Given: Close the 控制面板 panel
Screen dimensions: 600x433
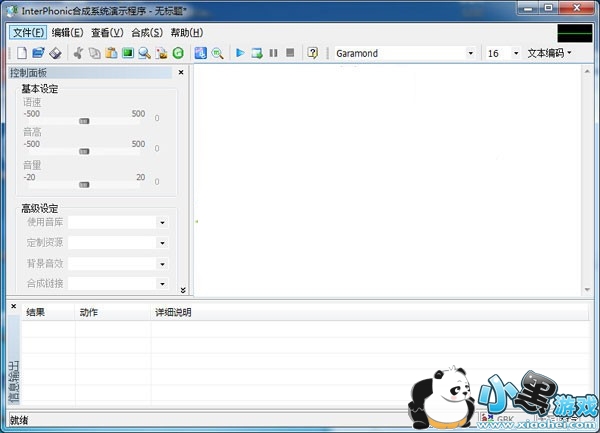Looking at the screenshot, I should point(181,72).
